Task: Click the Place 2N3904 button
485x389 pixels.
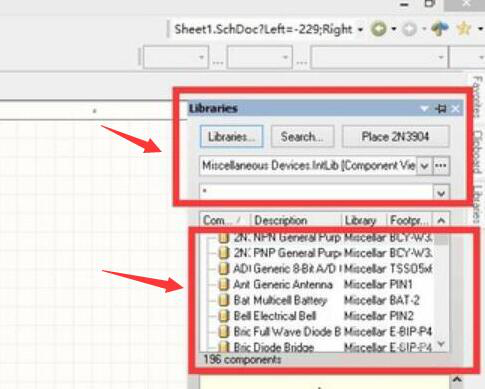Action: coord(395,136)
